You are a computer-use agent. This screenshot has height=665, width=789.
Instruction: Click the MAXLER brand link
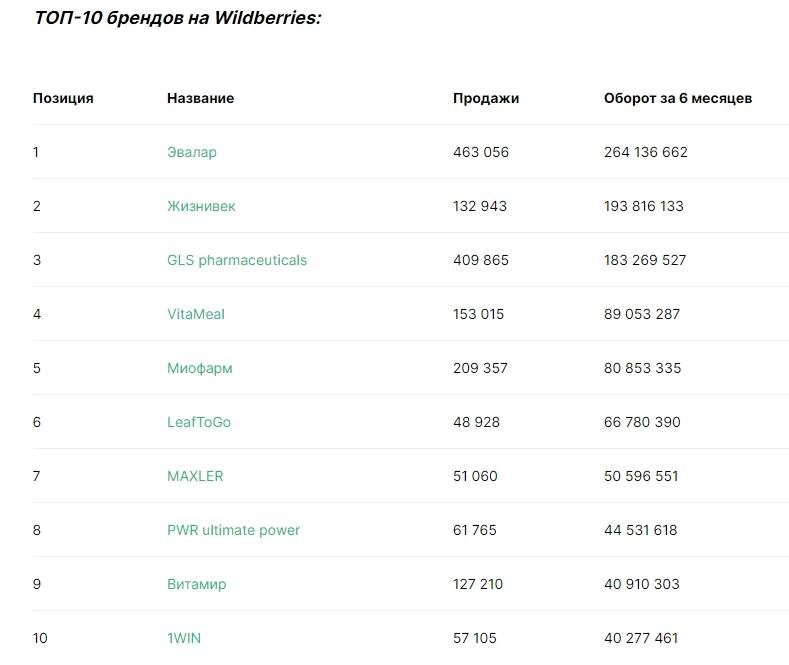tap(195, 476)
